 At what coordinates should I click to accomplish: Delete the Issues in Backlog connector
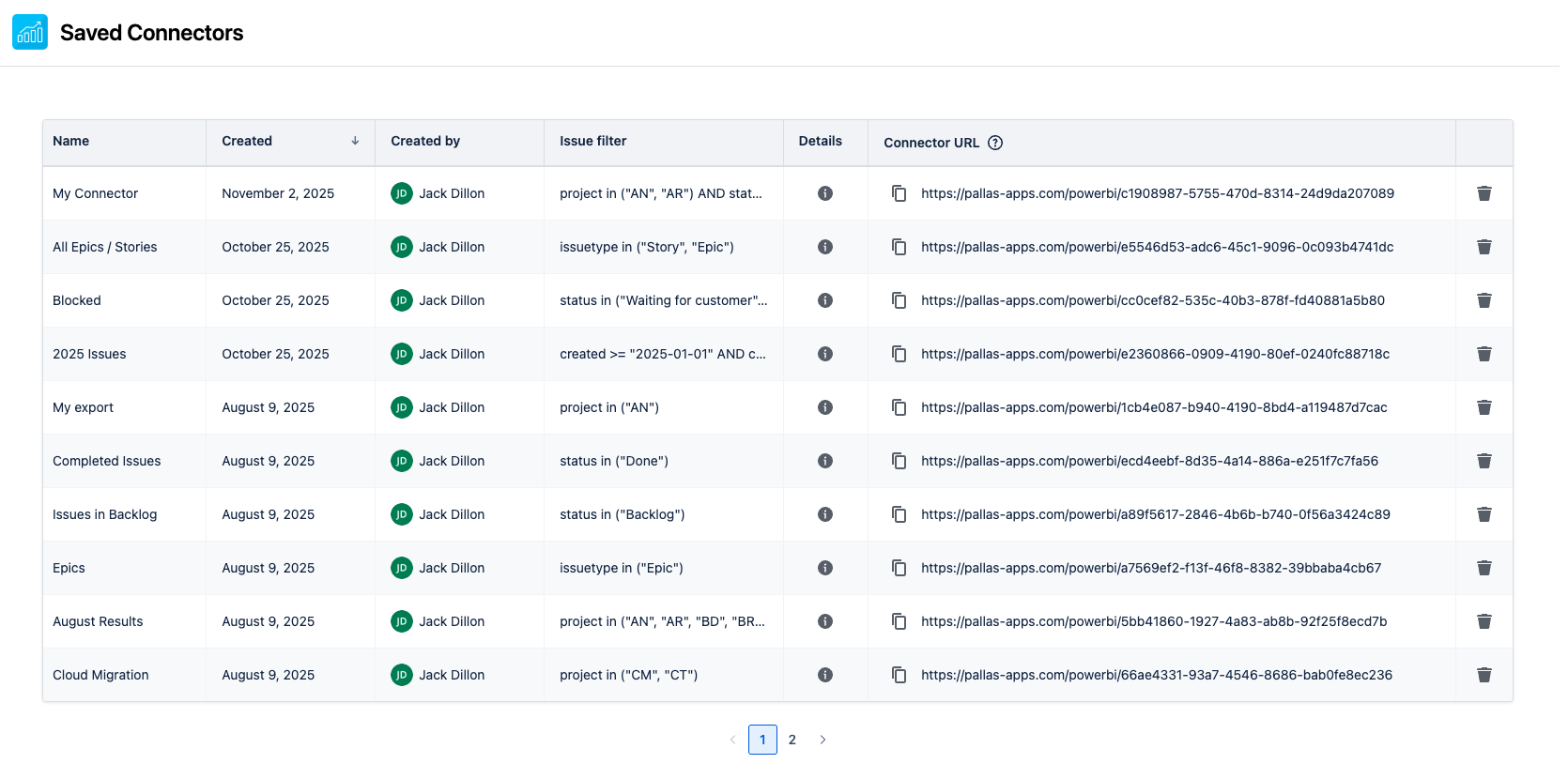(x=1484, y=514)
